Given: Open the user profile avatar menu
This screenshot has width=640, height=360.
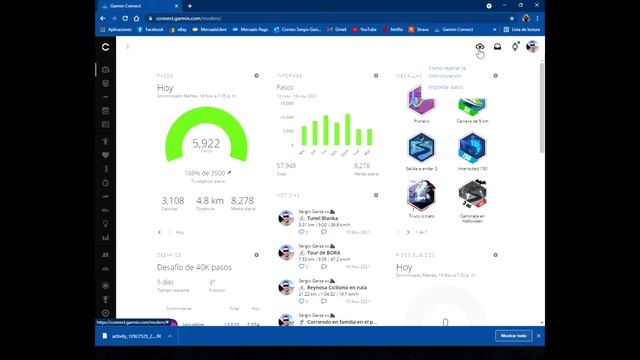Looking at the screenshot, I should pyautogui.click(x=532, y=47).
